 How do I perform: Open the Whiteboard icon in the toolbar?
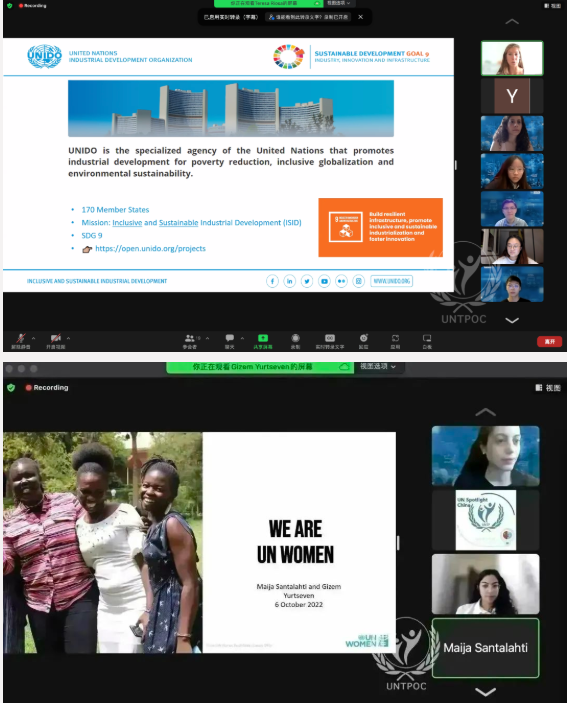point(427,338)
